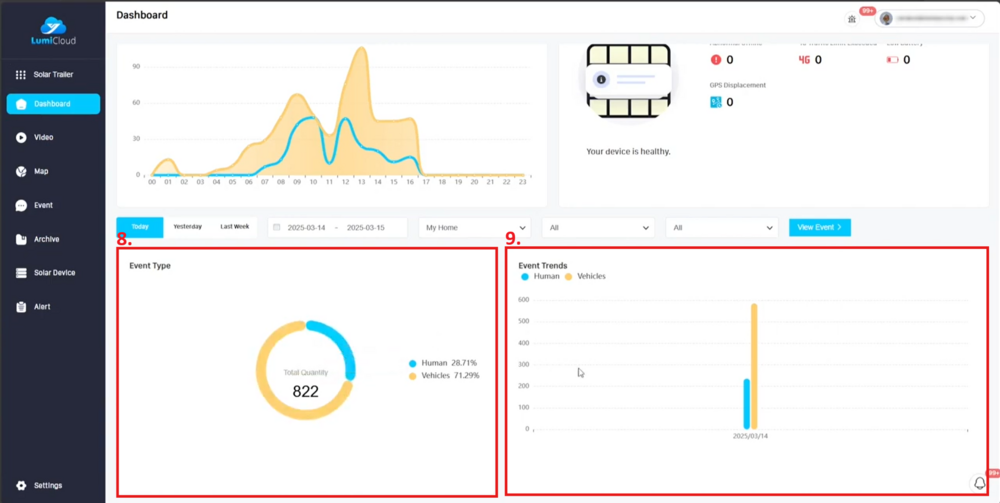Image resolution: width=1000 pixels, height=503 pixels.
Task: Click the date range input field
Action: [x=337, y=228]
